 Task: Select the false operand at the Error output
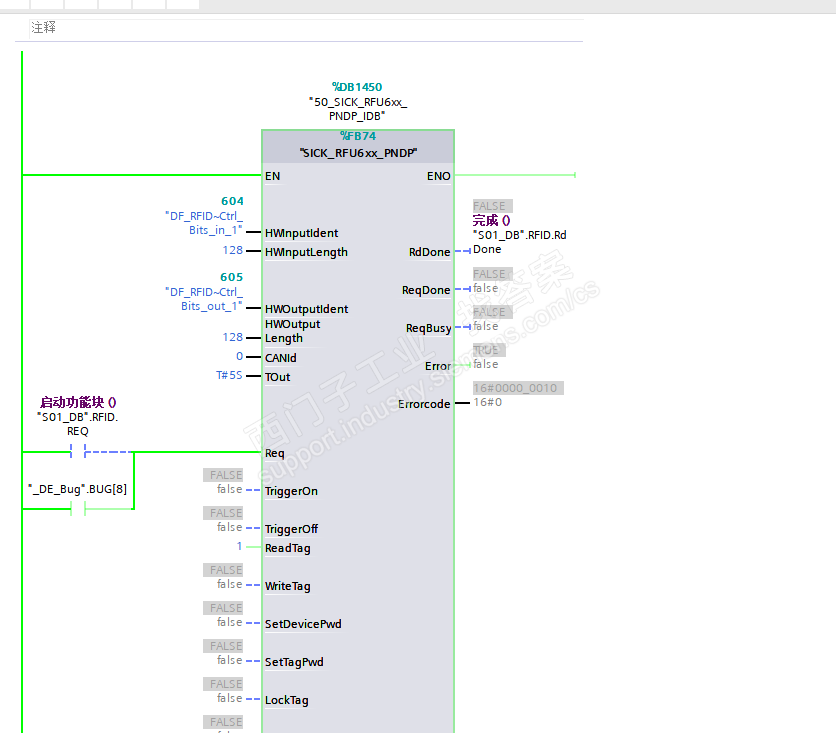(x=485, y=365)
